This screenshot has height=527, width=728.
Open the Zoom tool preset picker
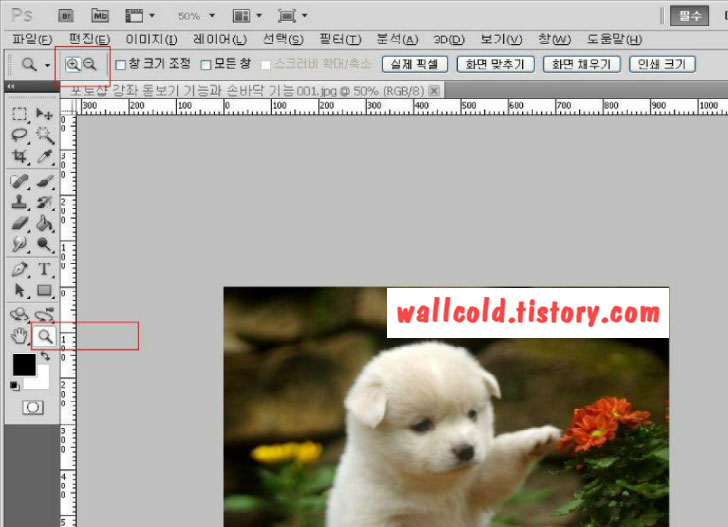(x=47, y=65)
